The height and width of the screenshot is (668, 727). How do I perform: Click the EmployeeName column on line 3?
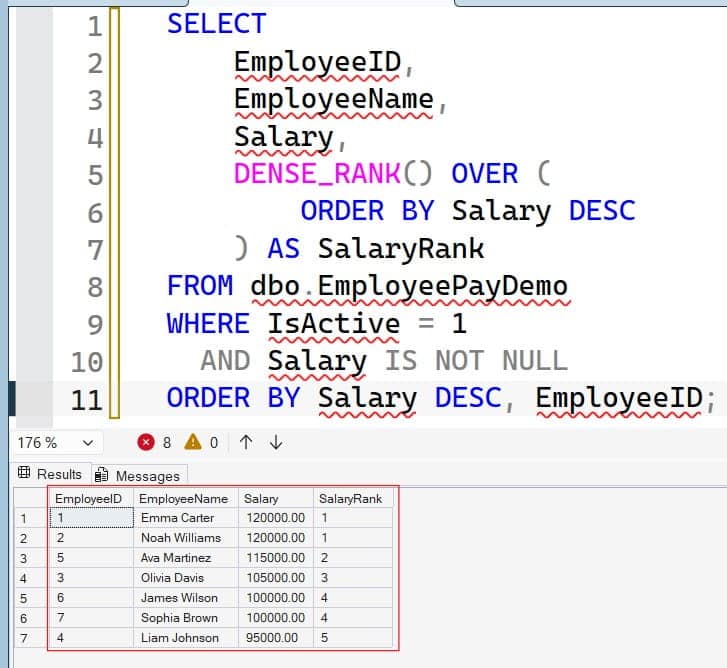tap(334, 99)
